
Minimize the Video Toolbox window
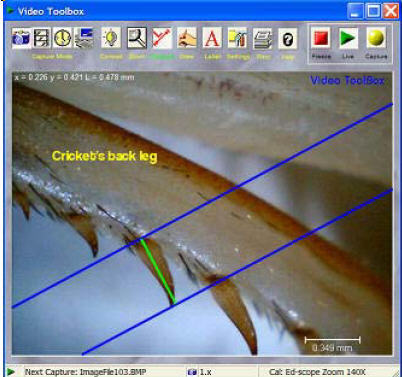click(355, 11)
